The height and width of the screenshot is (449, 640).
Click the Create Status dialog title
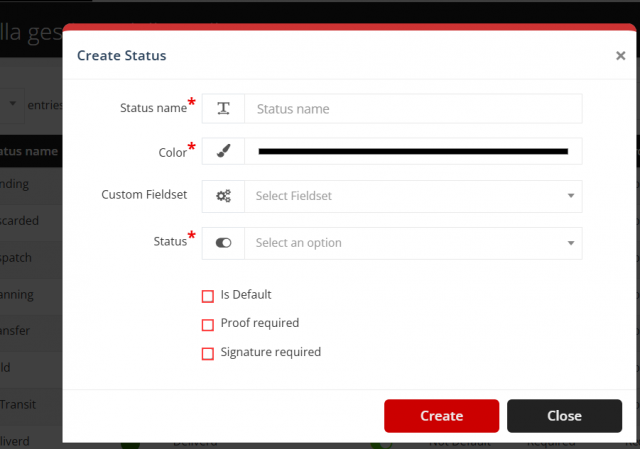point(122,56)
